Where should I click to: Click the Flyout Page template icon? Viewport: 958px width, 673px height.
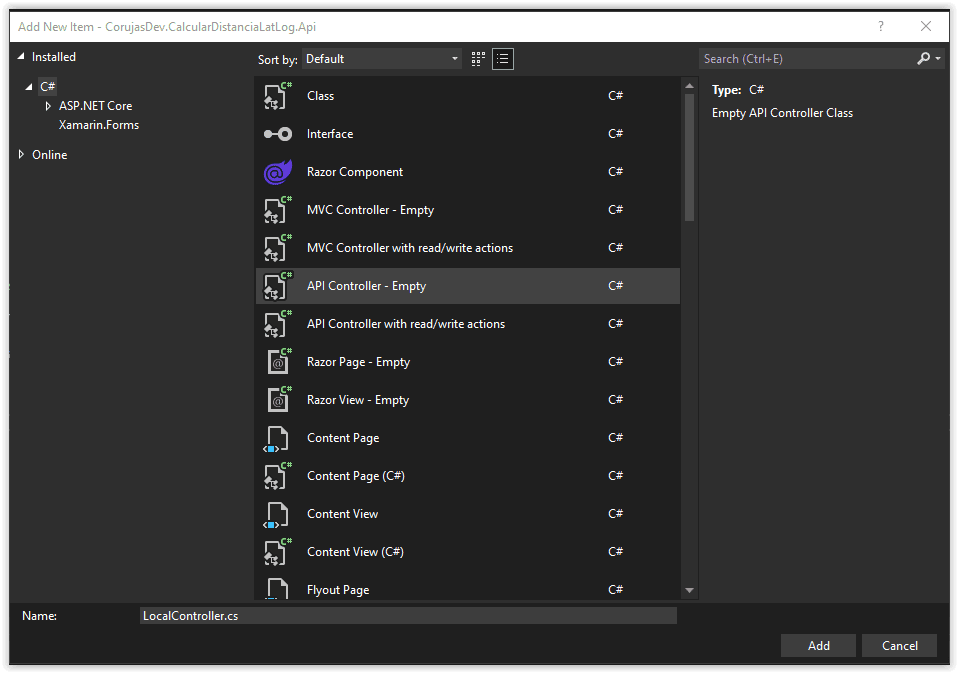(277, 588)
